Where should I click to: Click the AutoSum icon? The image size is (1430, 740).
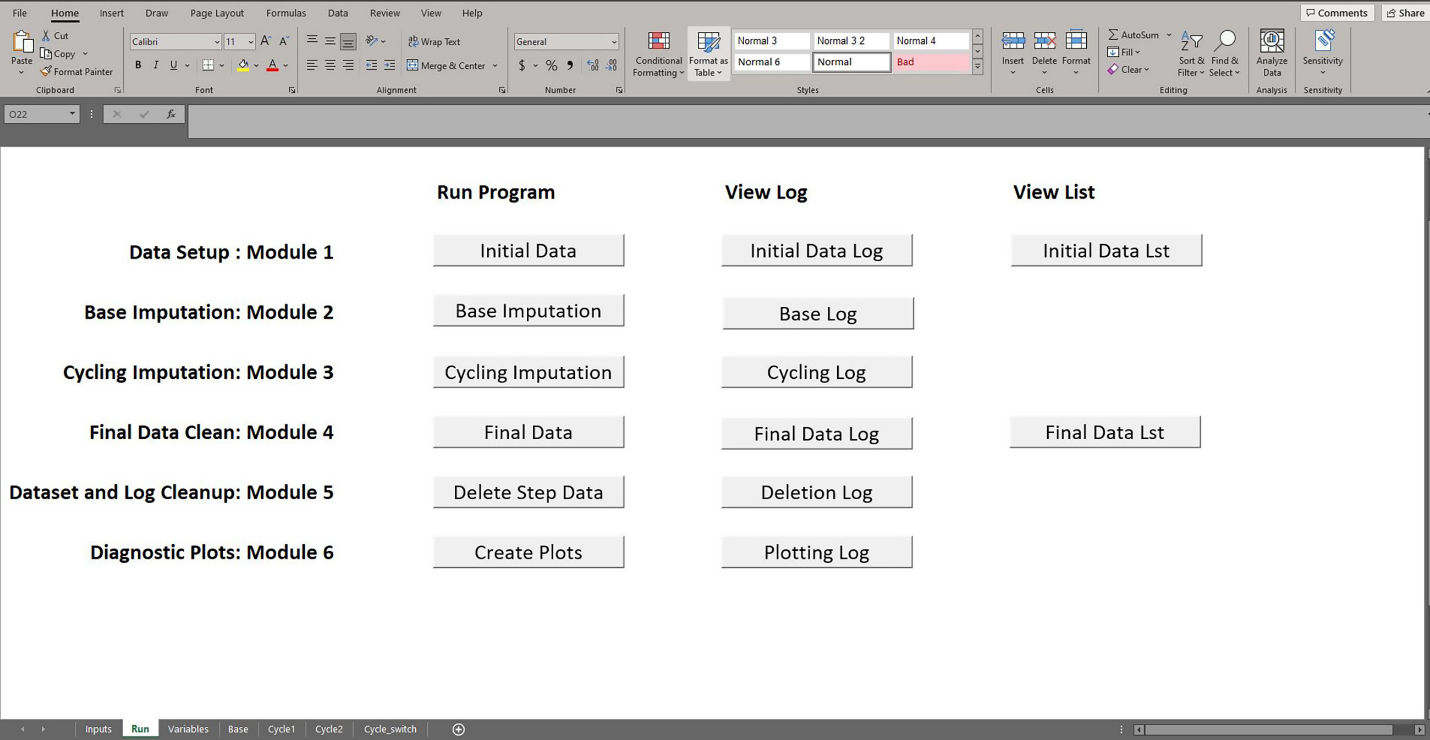click(1114, 35)
